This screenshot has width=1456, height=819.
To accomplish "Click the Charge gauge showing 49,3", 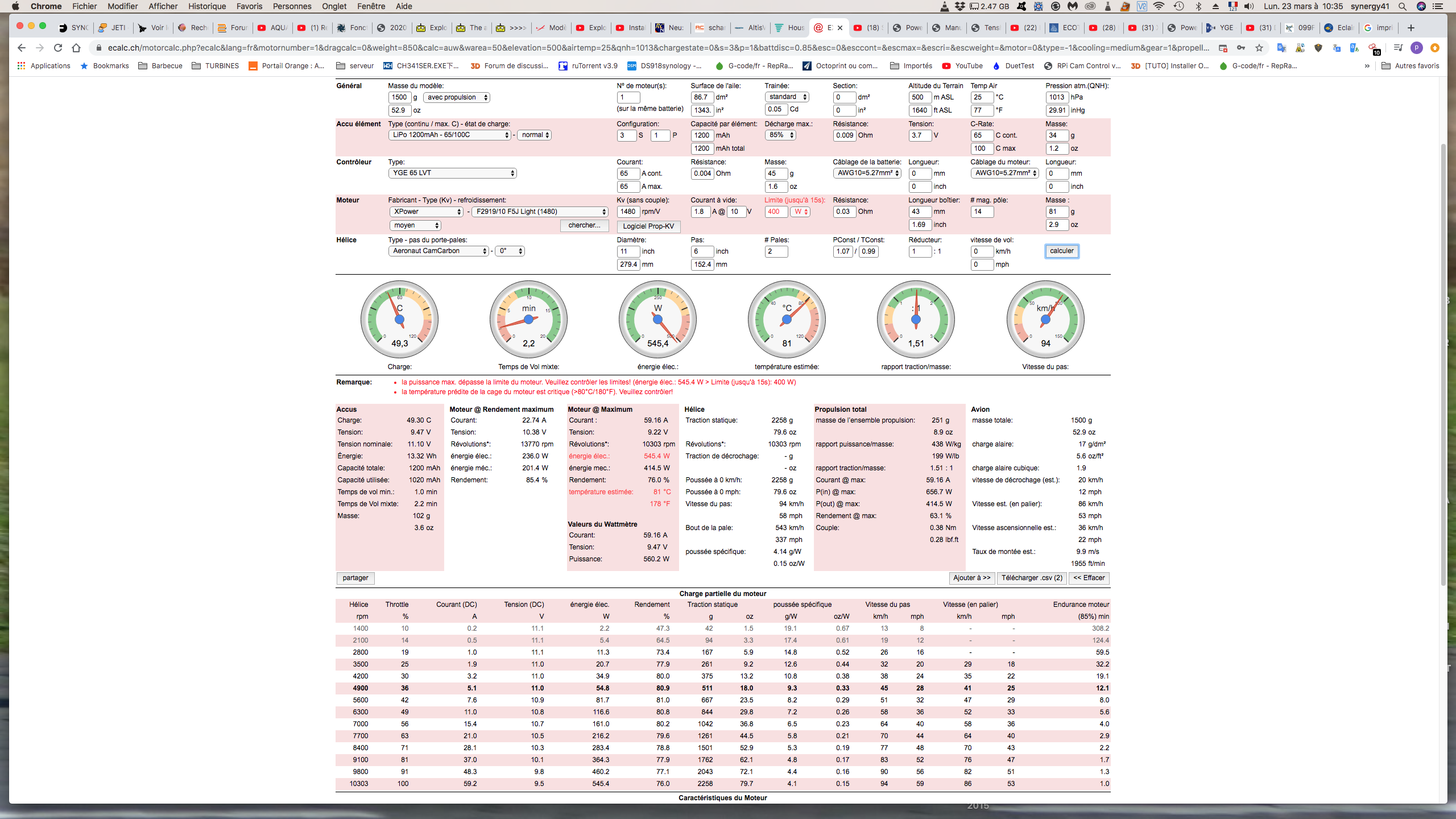I will click(399, 319).
